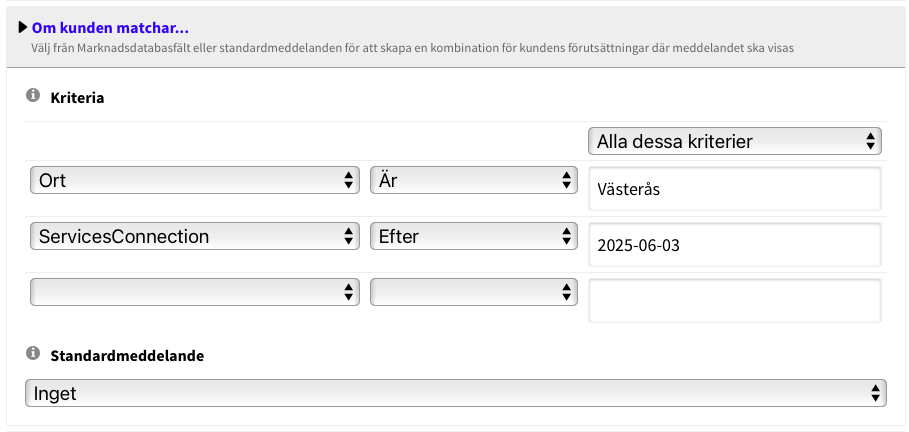
Task: Open the "Ort" field dropdown
Action: pos(194,181)
